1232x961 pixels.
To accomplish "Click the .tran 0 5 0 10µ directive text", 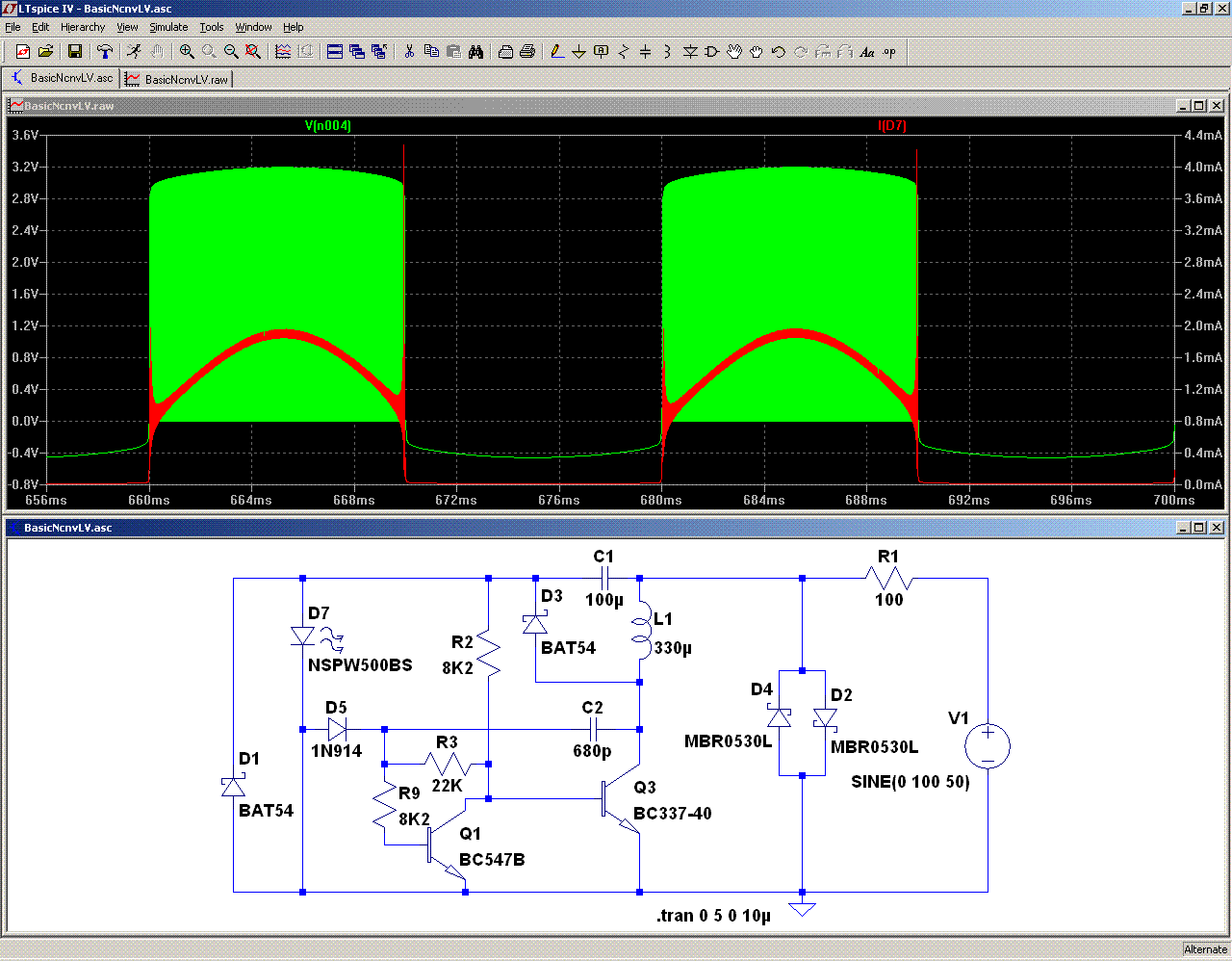I will pyautogui.click(x=713, y=916).
